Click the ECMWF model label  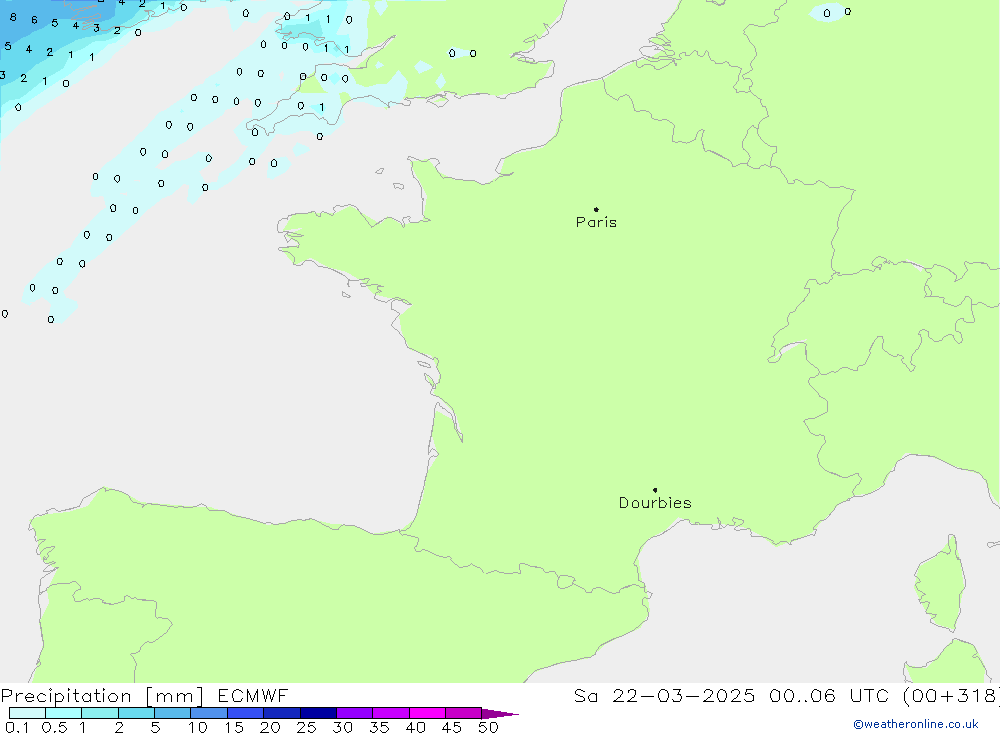[253, 696]
